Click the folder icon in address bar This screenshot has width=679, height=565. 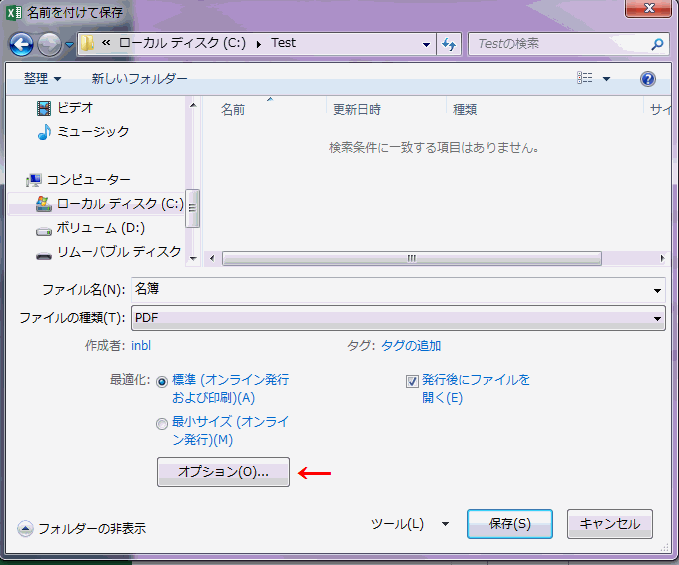click(x=87, y=43)
